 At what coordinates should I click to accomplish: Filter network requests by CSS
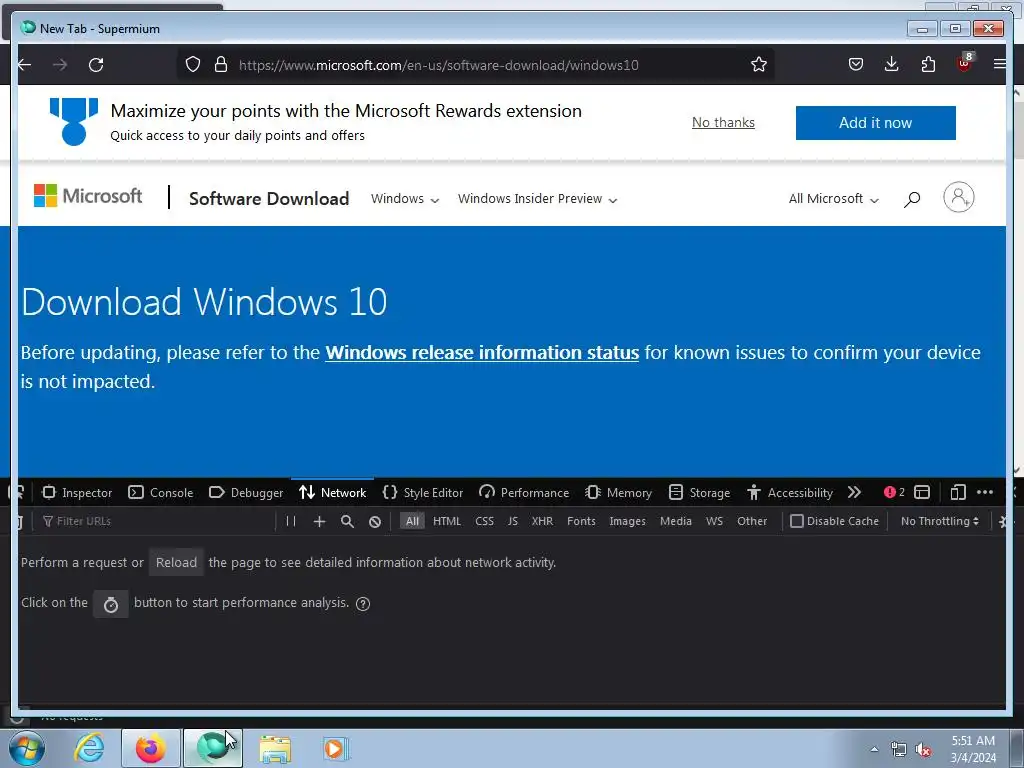tap(485, 521)
